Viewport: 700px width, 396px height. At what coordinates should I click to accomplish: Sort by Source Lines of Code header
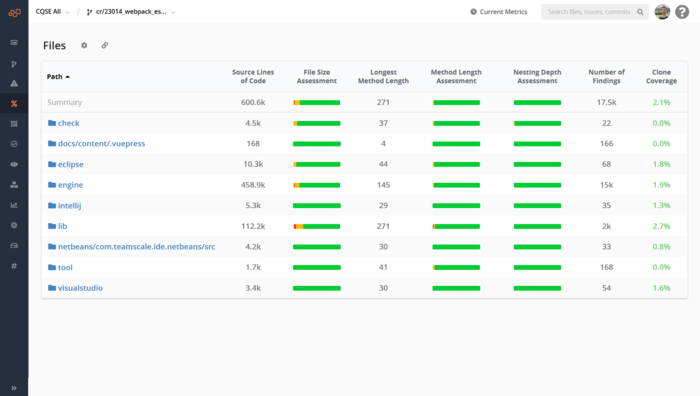pyautogui.click(x=253, y=76)
